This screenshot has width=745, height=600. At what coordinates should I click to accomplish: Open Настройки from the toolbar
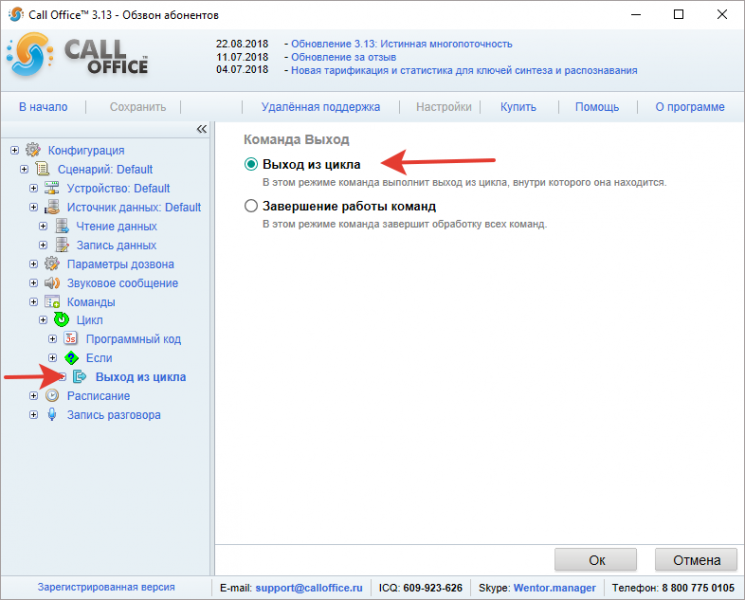click(x=444, y=107)
